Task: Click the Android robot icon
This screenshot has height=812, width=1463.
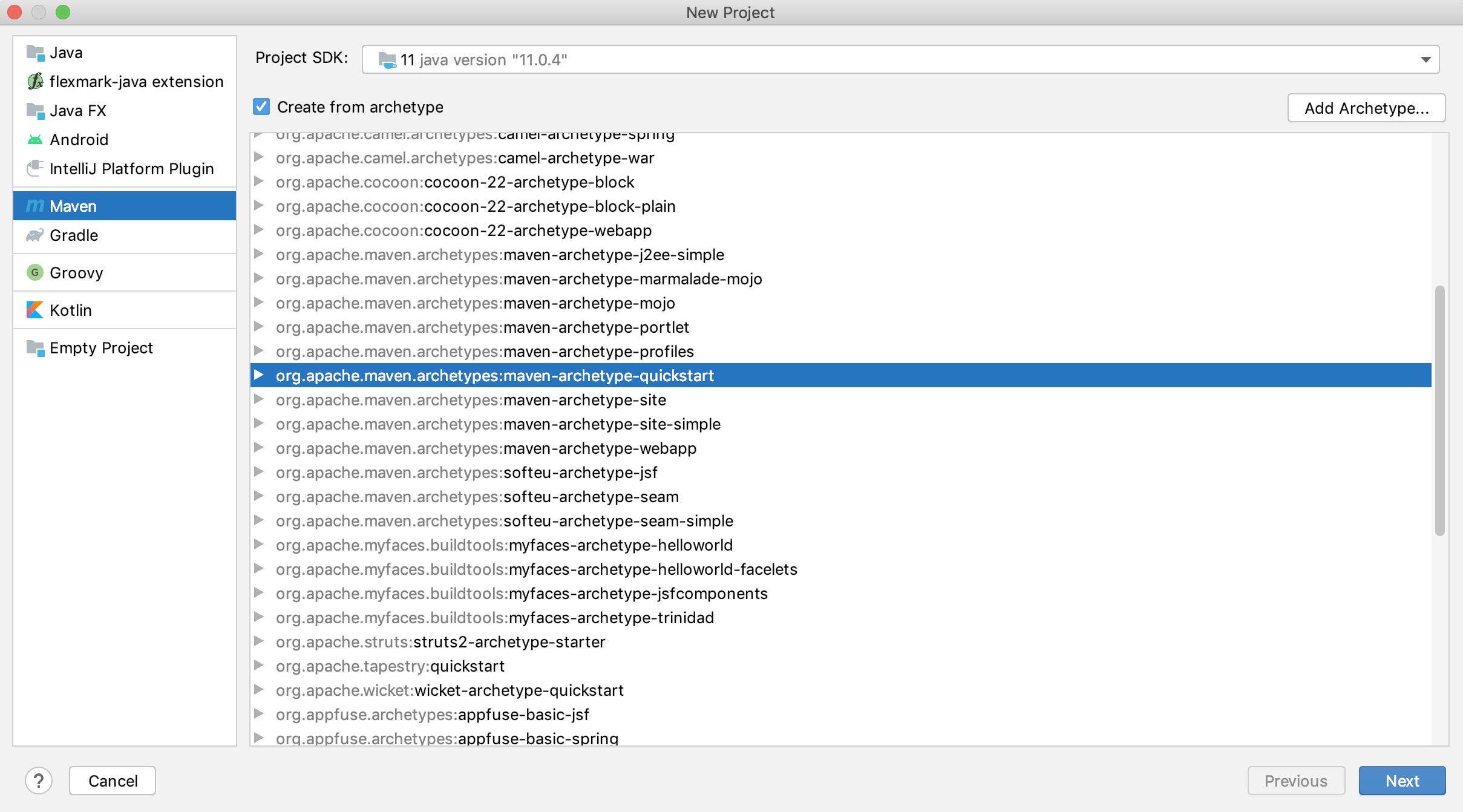Action: tap(35, 140)
